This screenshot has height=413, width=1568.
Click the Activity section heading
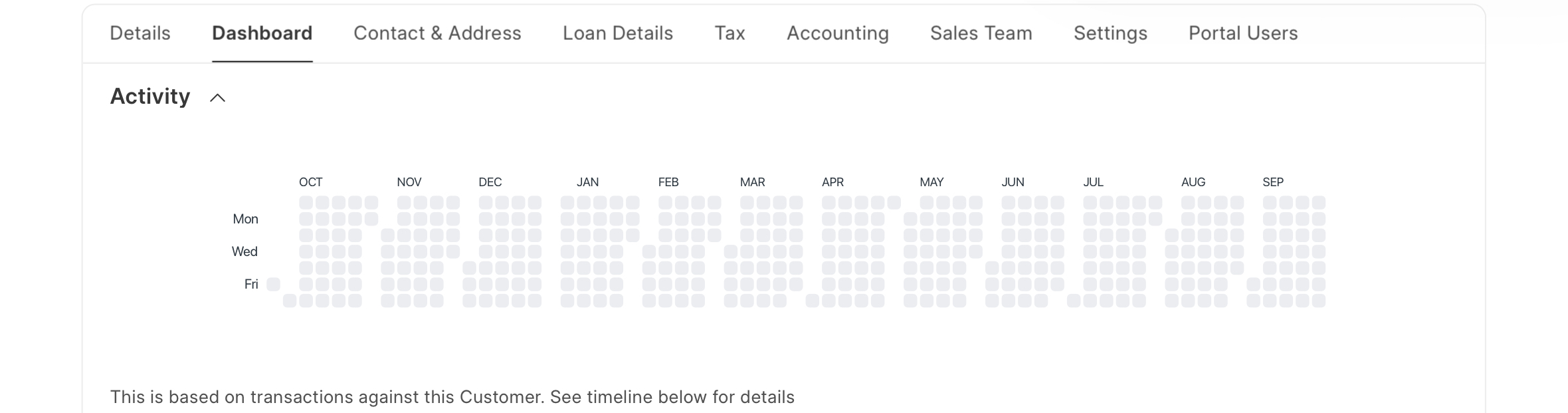tap(149, 96)
